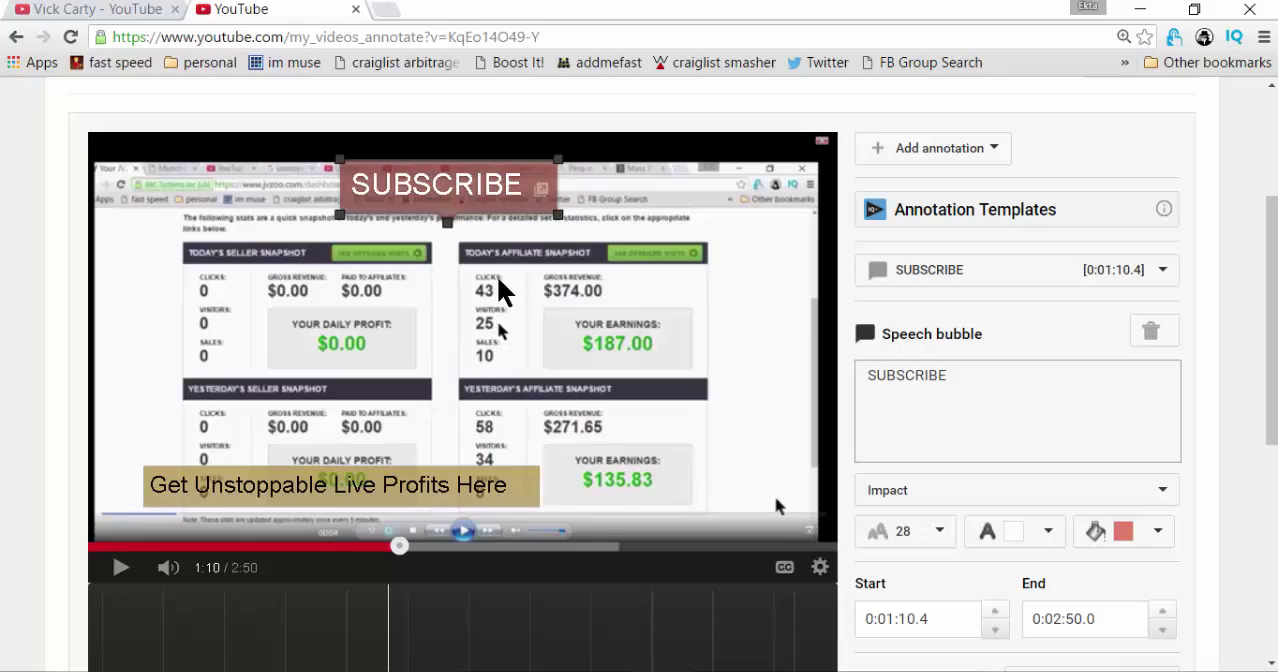The image size is (1278, 672).
Task: Decrease the Start time with the down arrow
Action: pyautogui.click(x=995, y=629)
